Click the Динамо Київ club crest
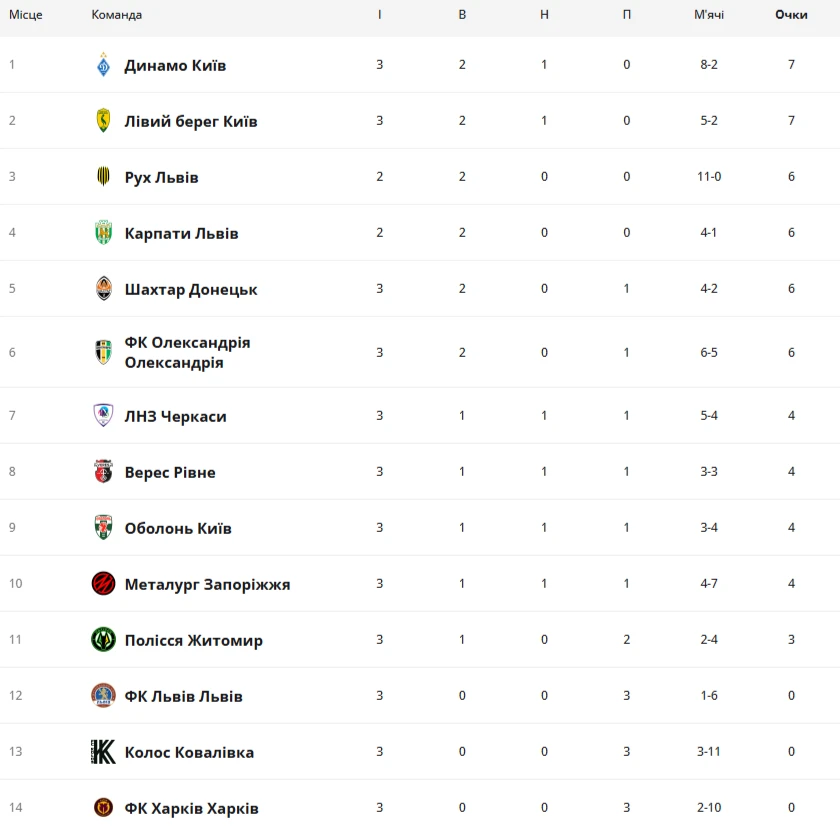Screen dimensions: 840x831 103,65
